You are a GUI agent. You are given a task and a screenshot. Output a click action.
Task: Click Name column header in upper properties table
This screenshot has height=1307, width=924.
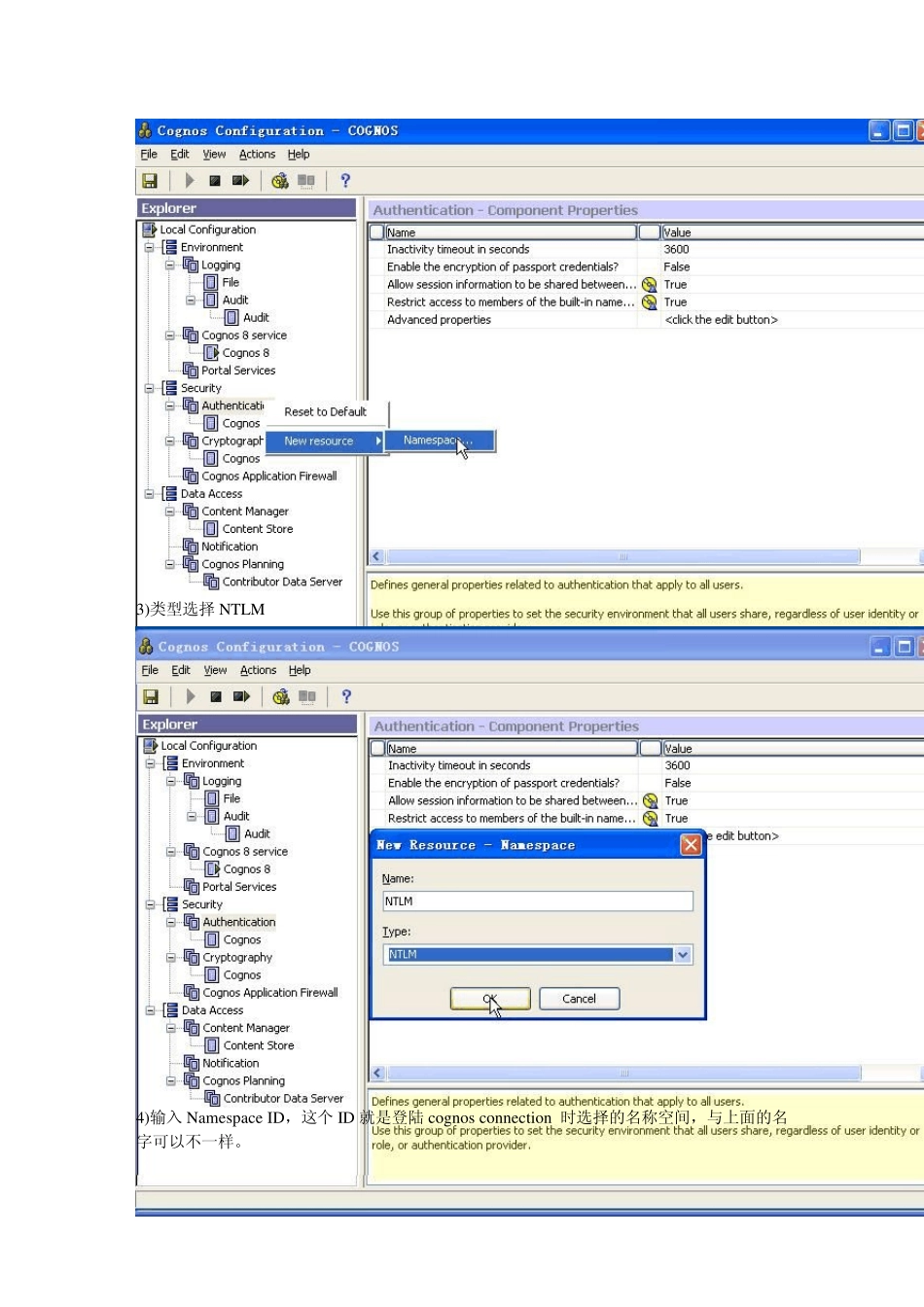click(510, 232)
